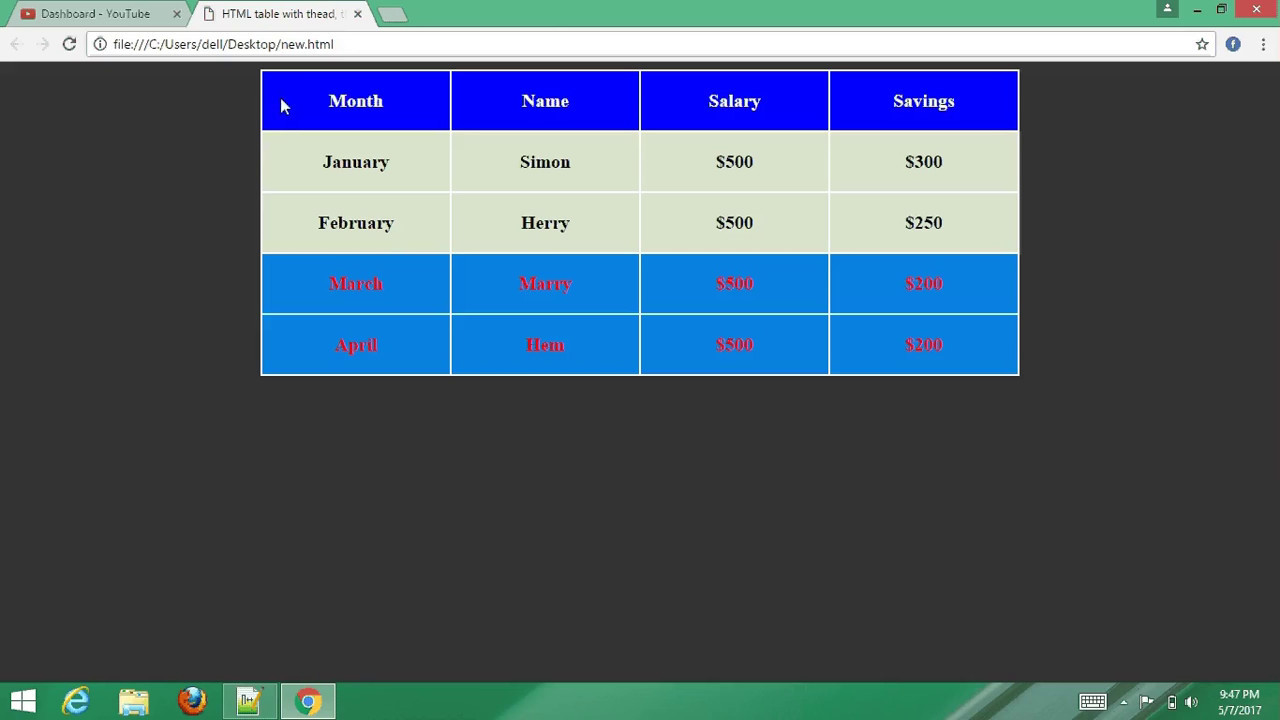This screenshot has height=720, width=1280.
Task: Click the Simon cell
Action: click(x=545, y=162)
